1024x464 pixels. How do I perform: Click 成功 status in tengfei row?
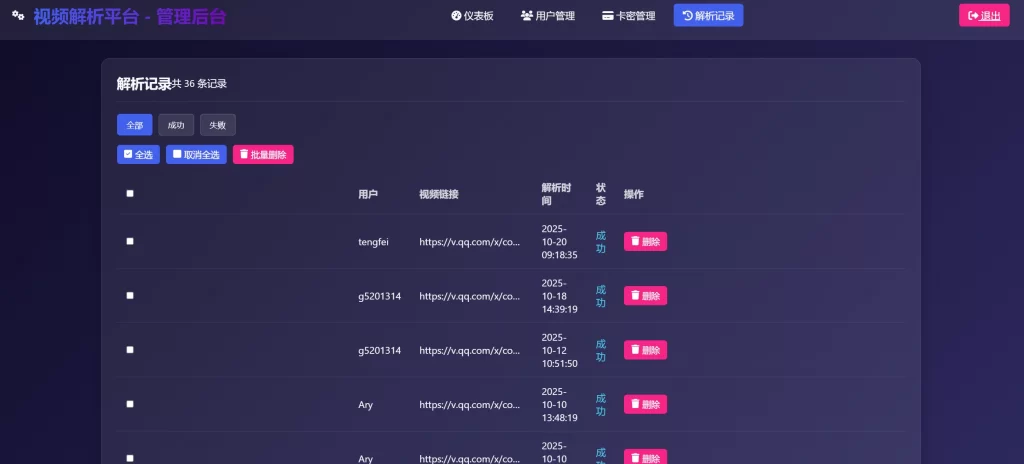pos(601,242)
